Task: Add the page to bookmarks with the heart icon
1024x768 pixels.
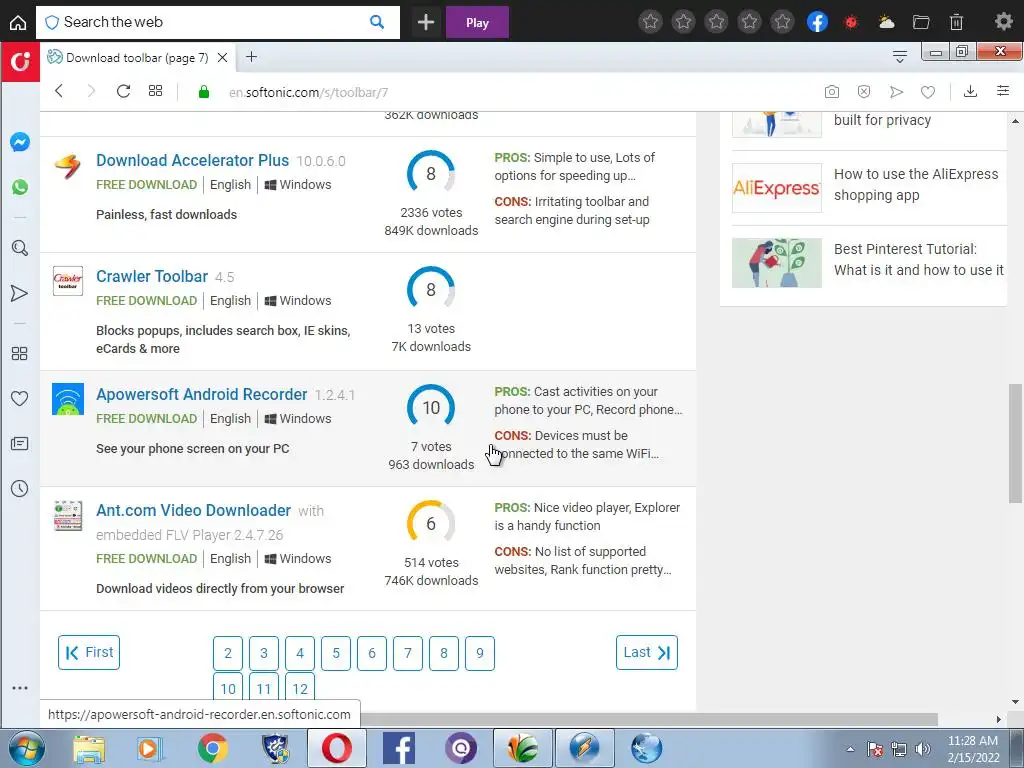Action: [927, 92]
